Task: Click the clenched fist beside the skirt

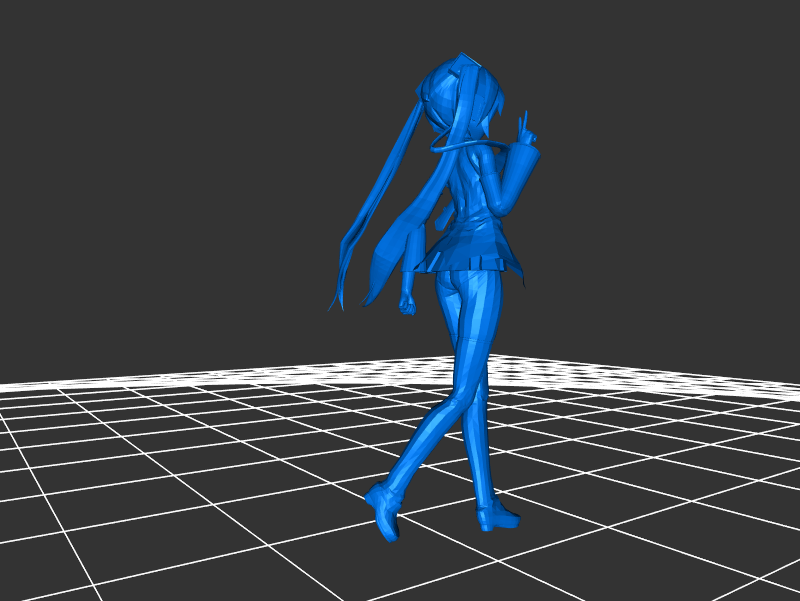Action: coord(407,304)
